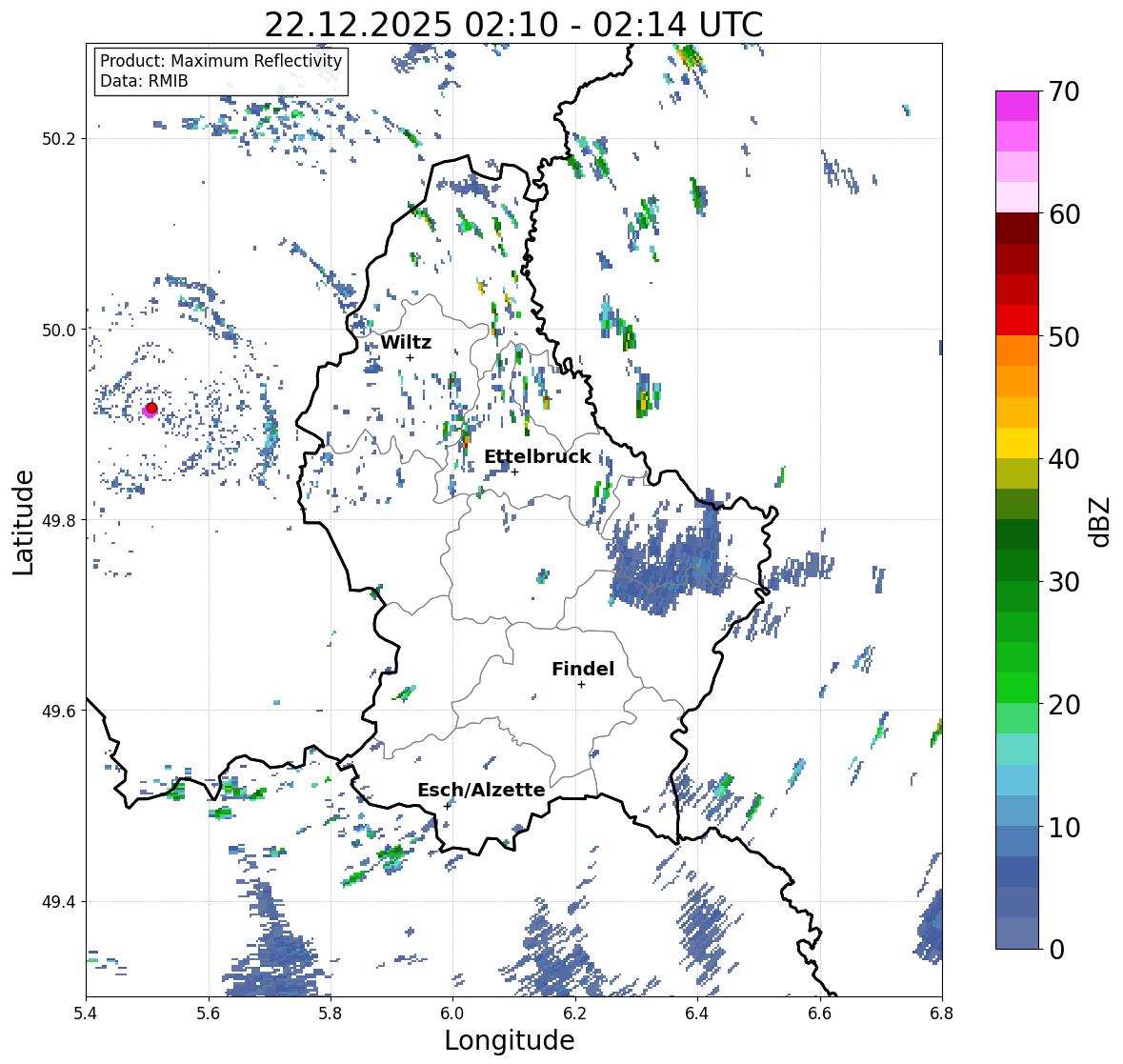Image resolution: width=1123 pixels, height=1064 pixels.
Task: Click the Wiltz station cross marker
Action: point(410,357)
